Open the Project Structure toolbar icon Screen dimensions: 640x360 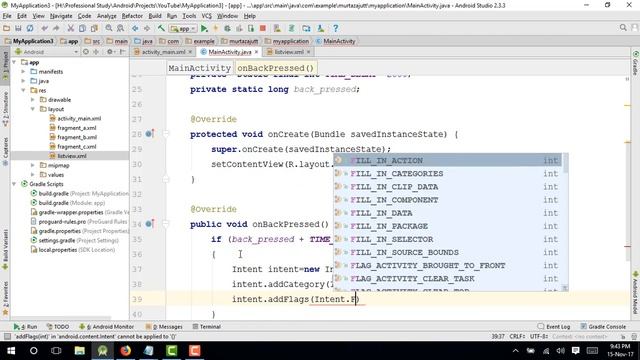coord(306,29)
